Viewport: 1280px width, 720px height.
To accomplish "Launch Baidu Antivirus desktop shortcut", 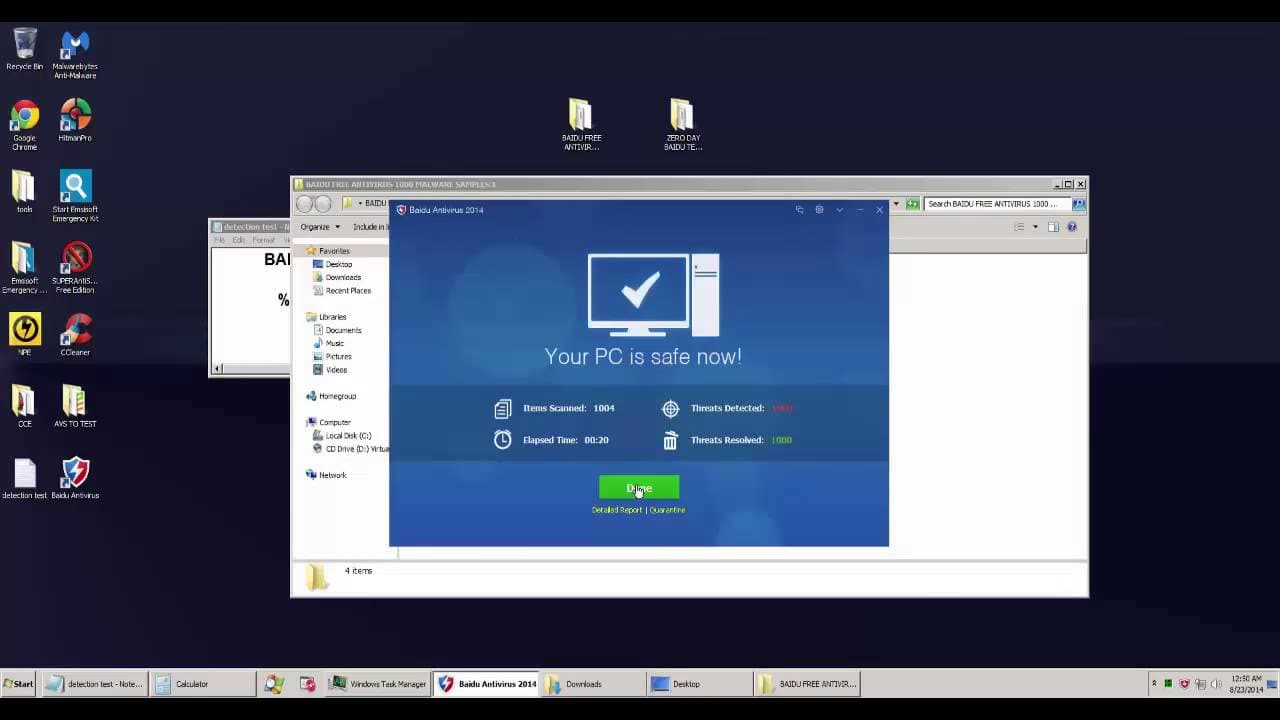I will [75, 478].
